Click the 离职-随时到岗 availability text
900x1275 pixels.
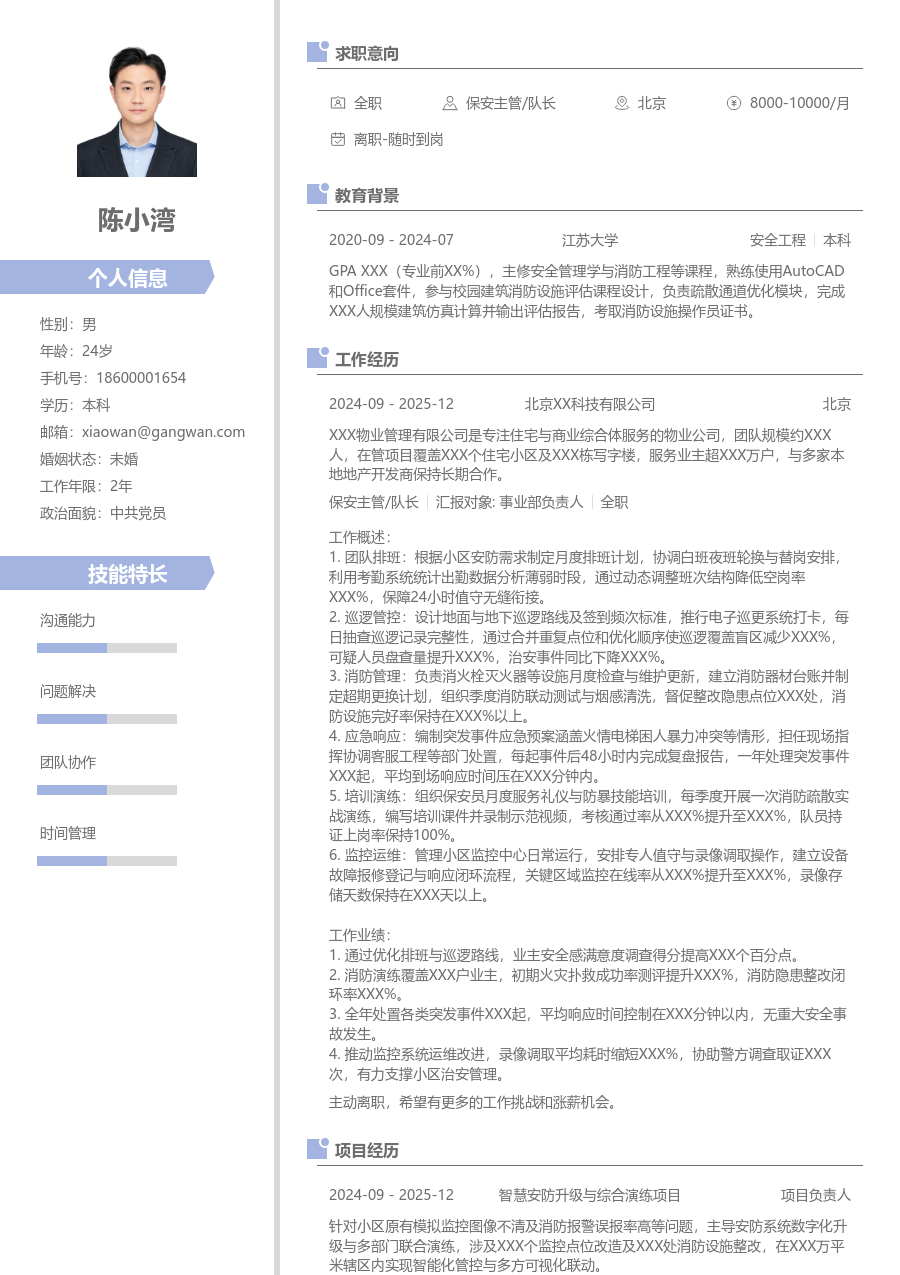click(399, 139)
